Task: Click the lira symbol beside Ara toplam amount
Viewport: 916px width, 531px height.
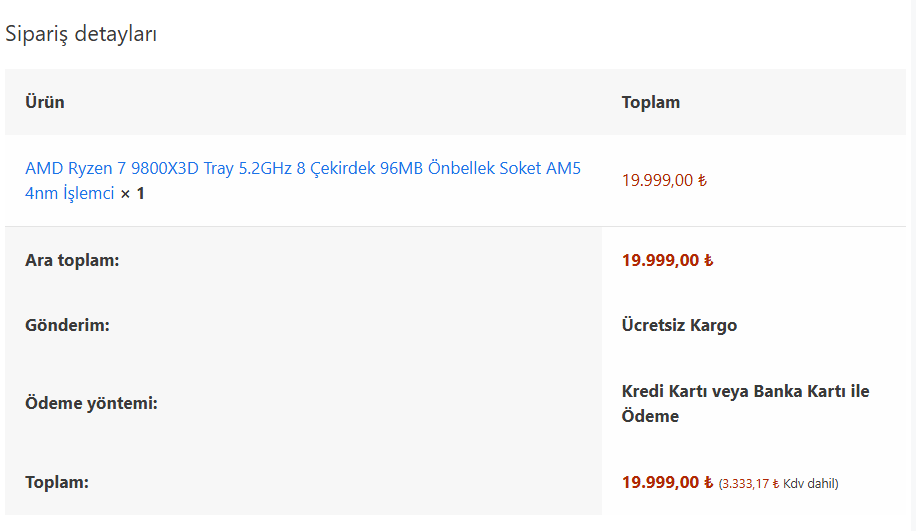Action: point(708,261)
